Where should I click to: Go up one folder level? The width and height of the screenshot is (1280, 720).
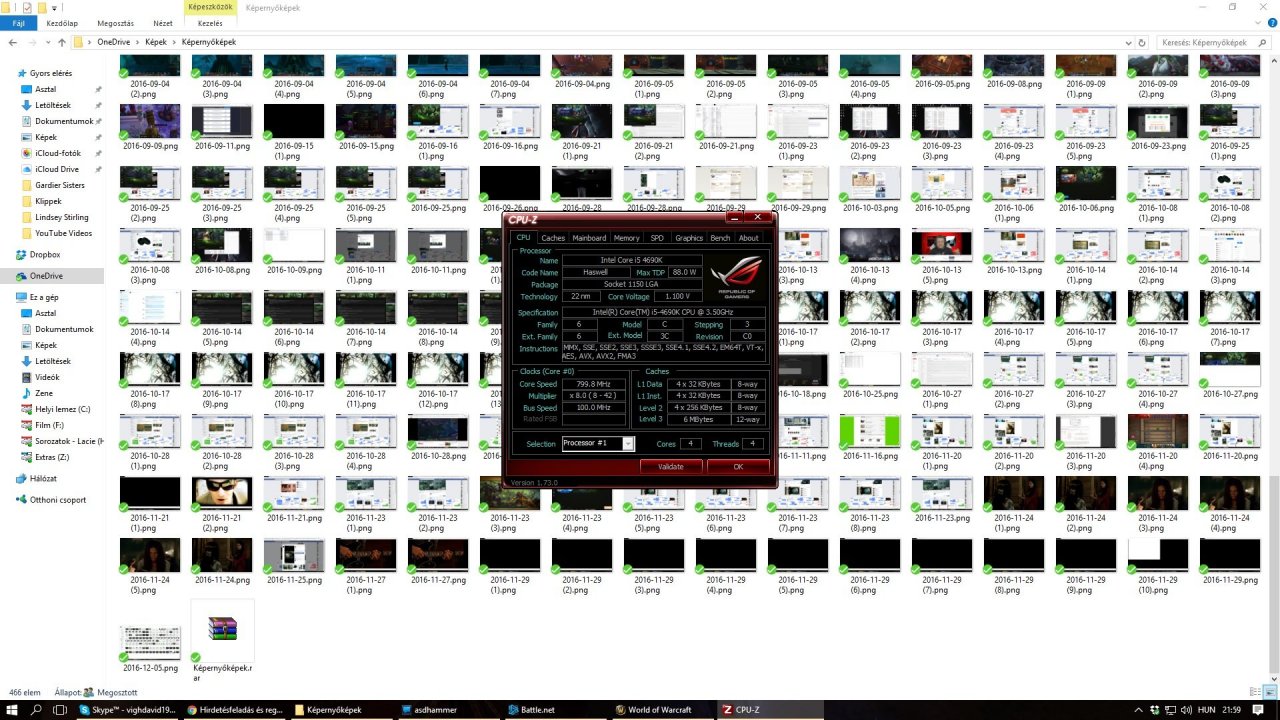tap(62, 43)
